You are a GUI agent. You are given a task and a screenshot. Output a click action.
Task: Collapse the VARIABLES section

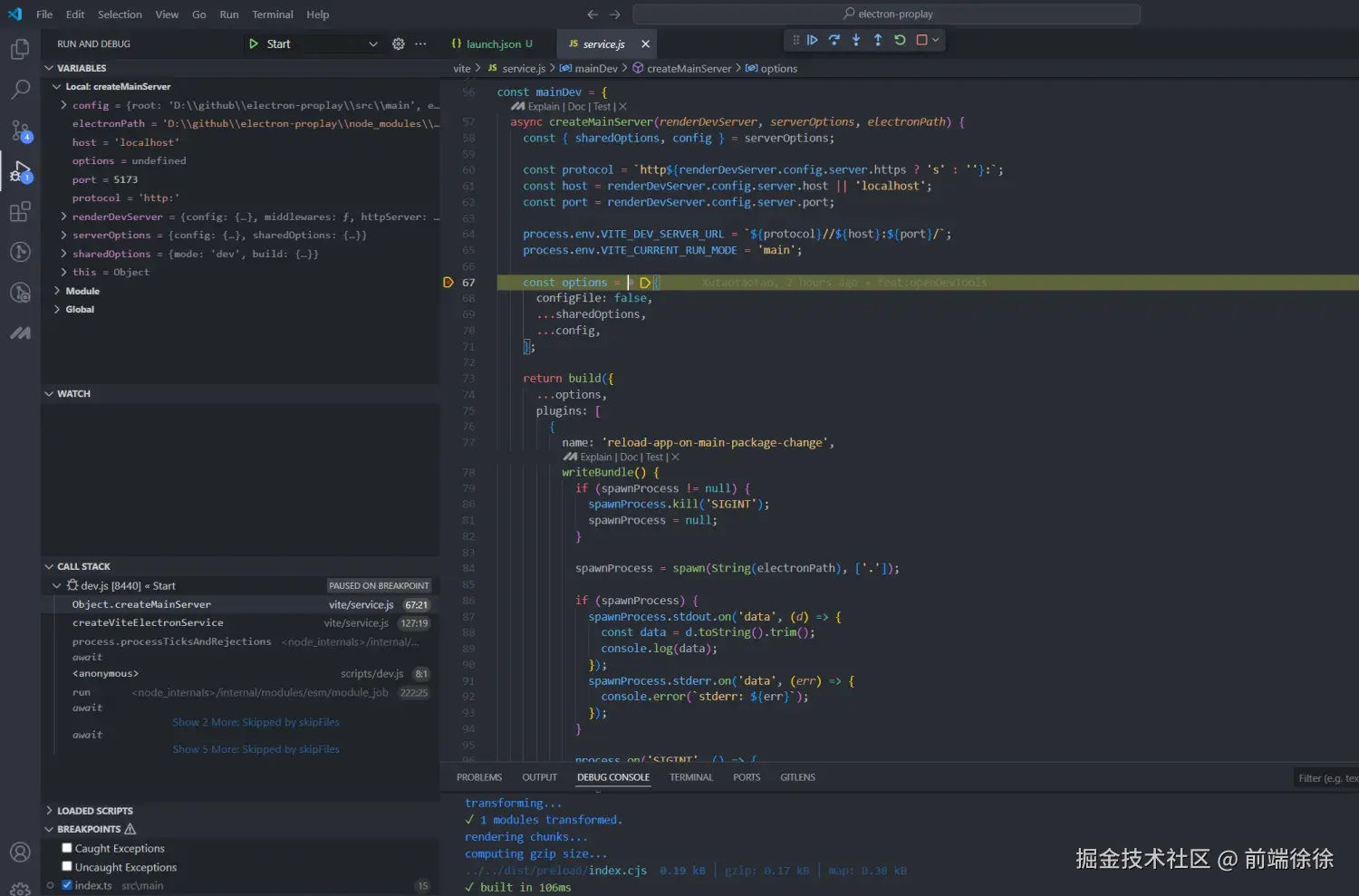tap(49, 68)
